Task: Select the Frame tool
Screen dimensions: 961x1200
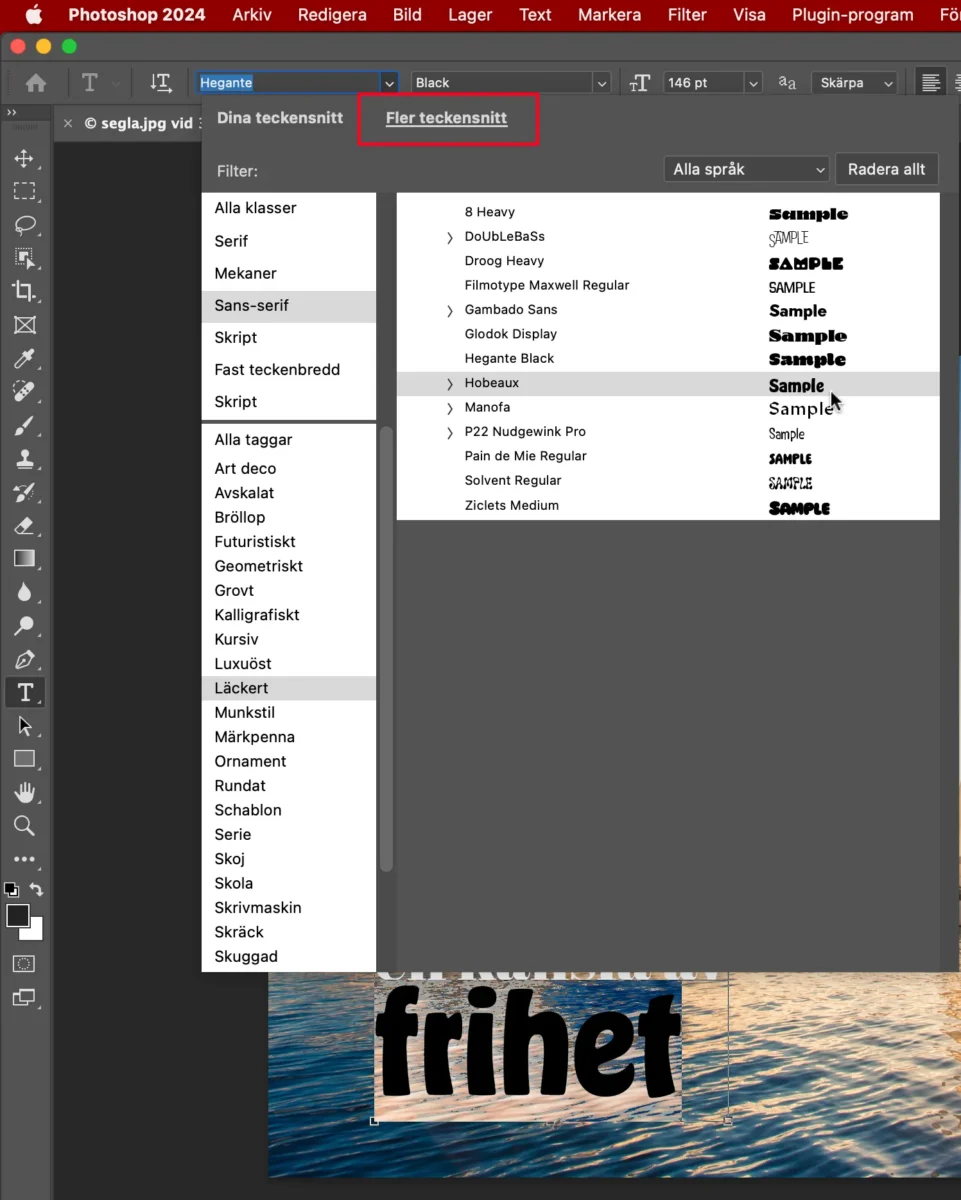Action: (24, 325)
